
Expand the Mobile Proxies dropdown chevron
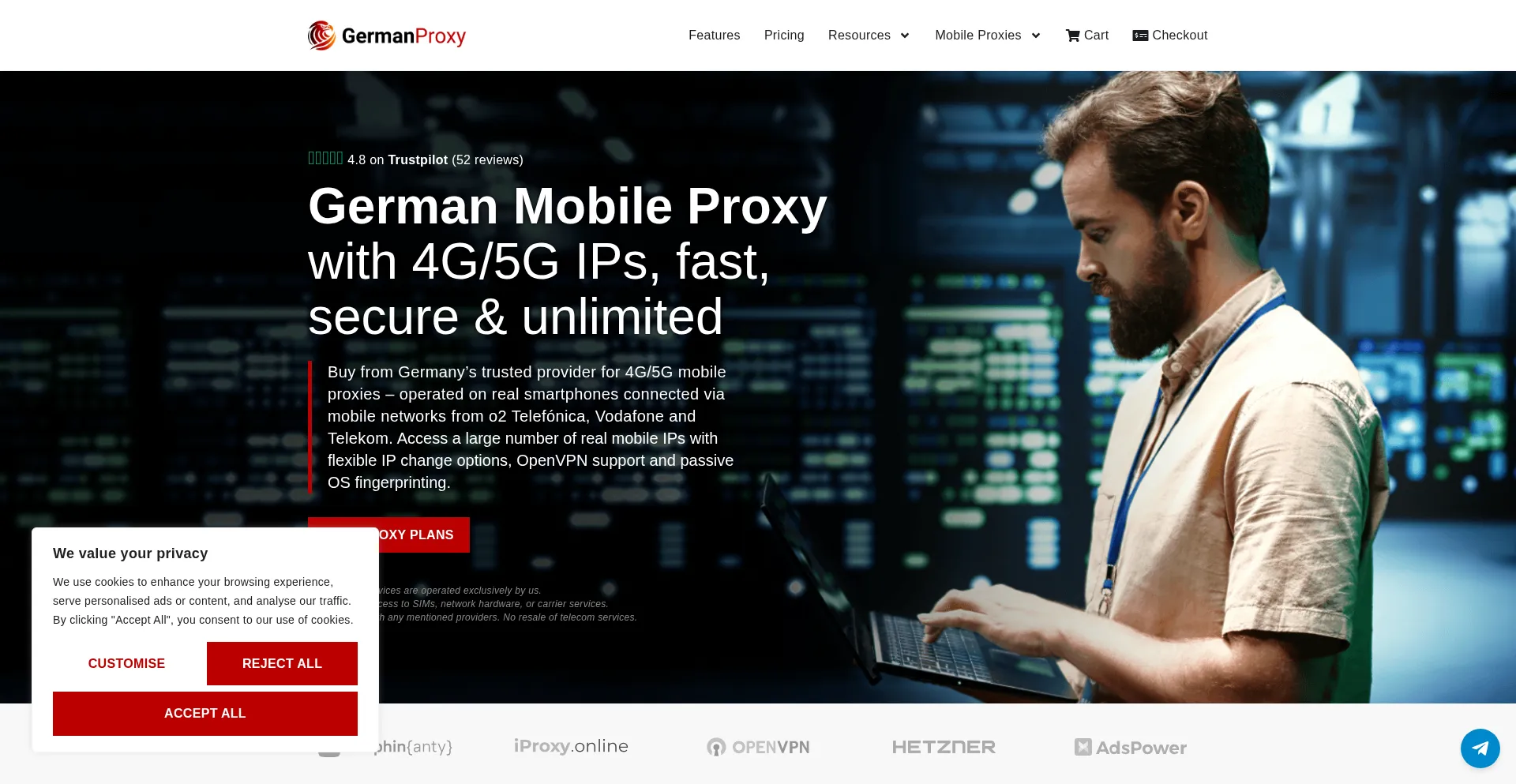point(1036,36)
